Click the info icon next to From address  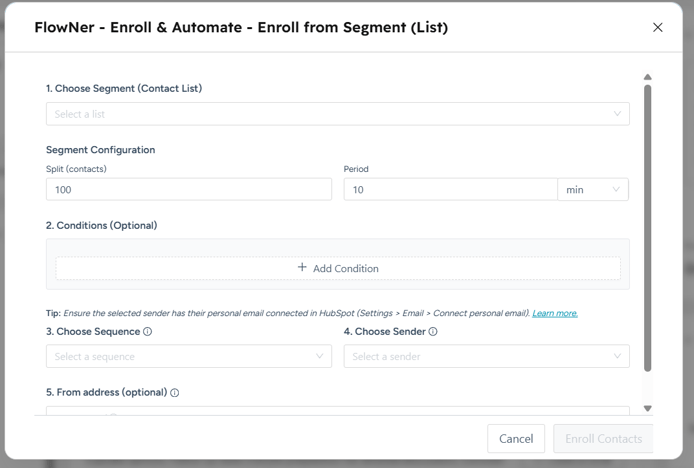pos(175,393)
